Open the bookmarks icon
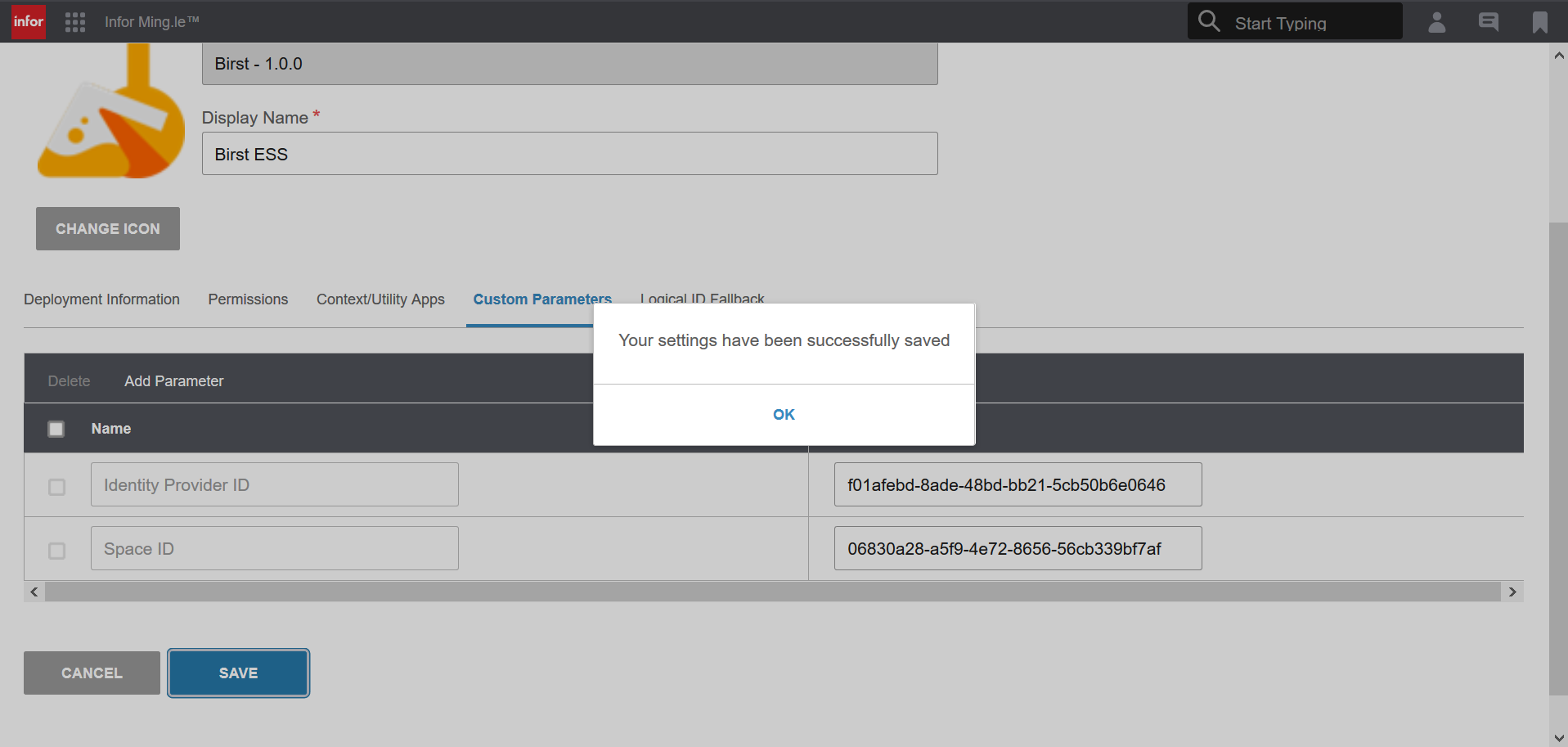Image resolution: width=1568 pixels, height=747 pixels. point(1540,22)
